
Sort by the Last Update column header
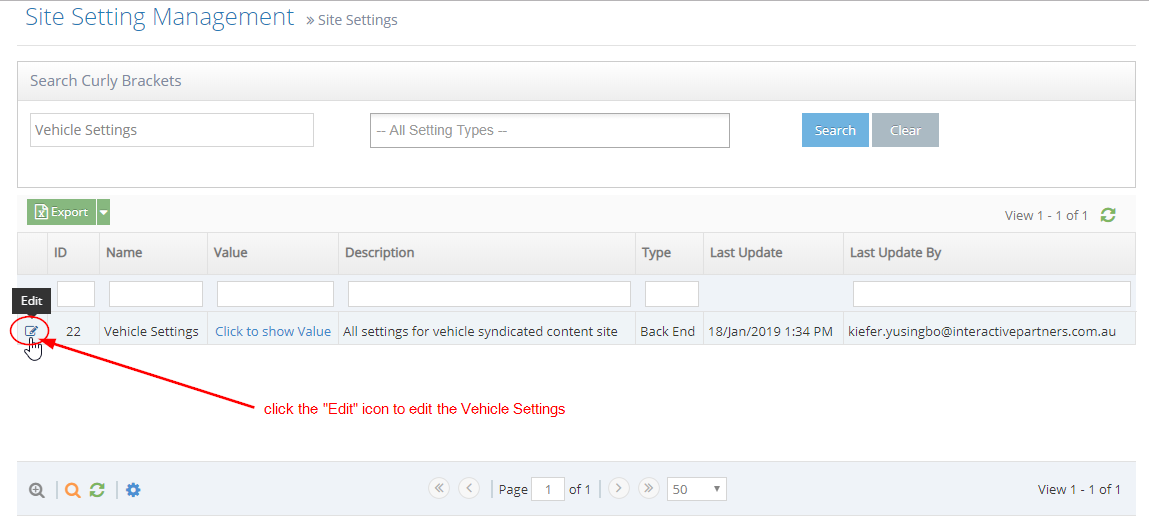(x=773, y=253)
